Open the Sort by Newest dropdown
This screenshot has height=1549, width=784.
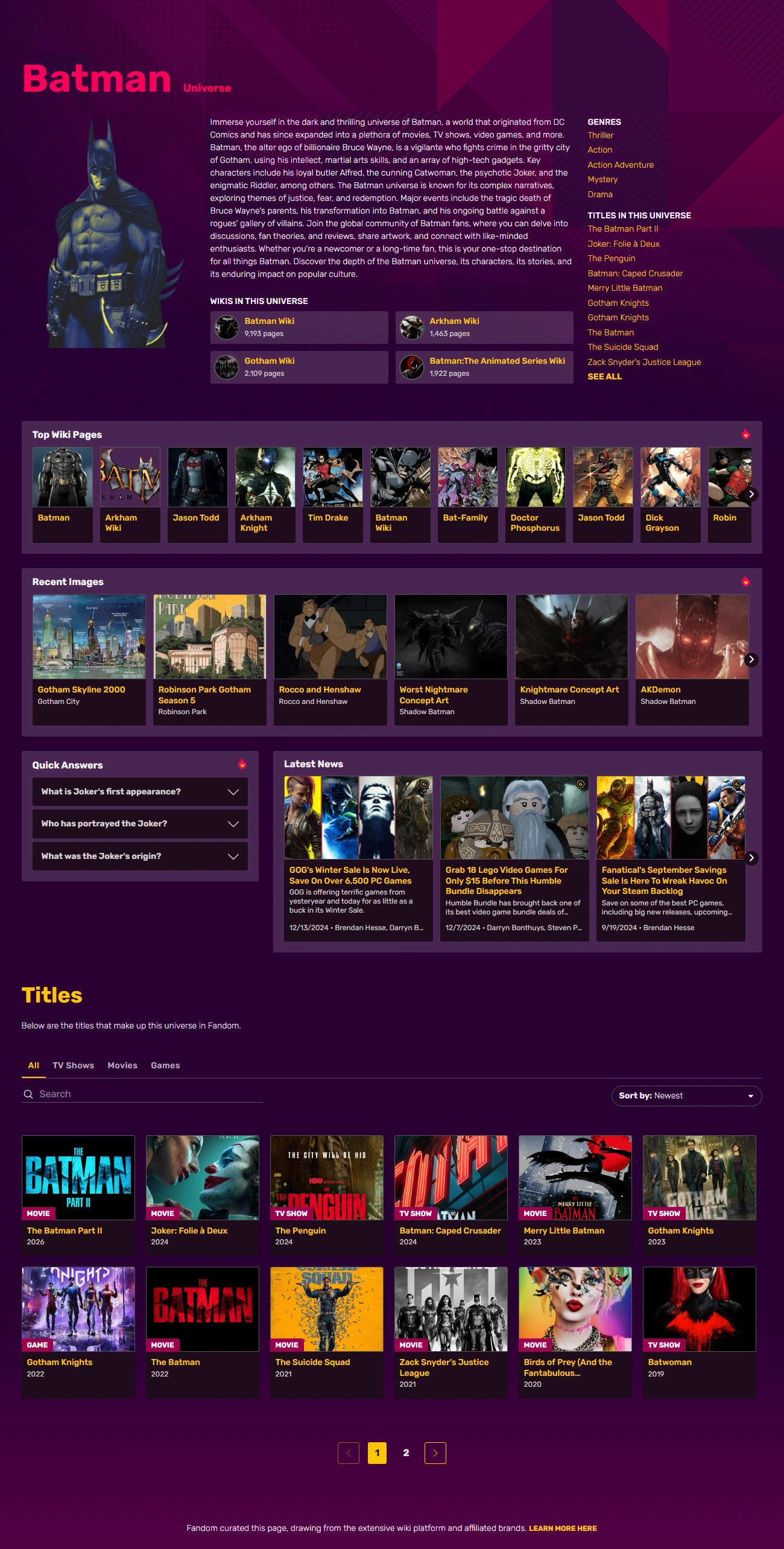686,1096
